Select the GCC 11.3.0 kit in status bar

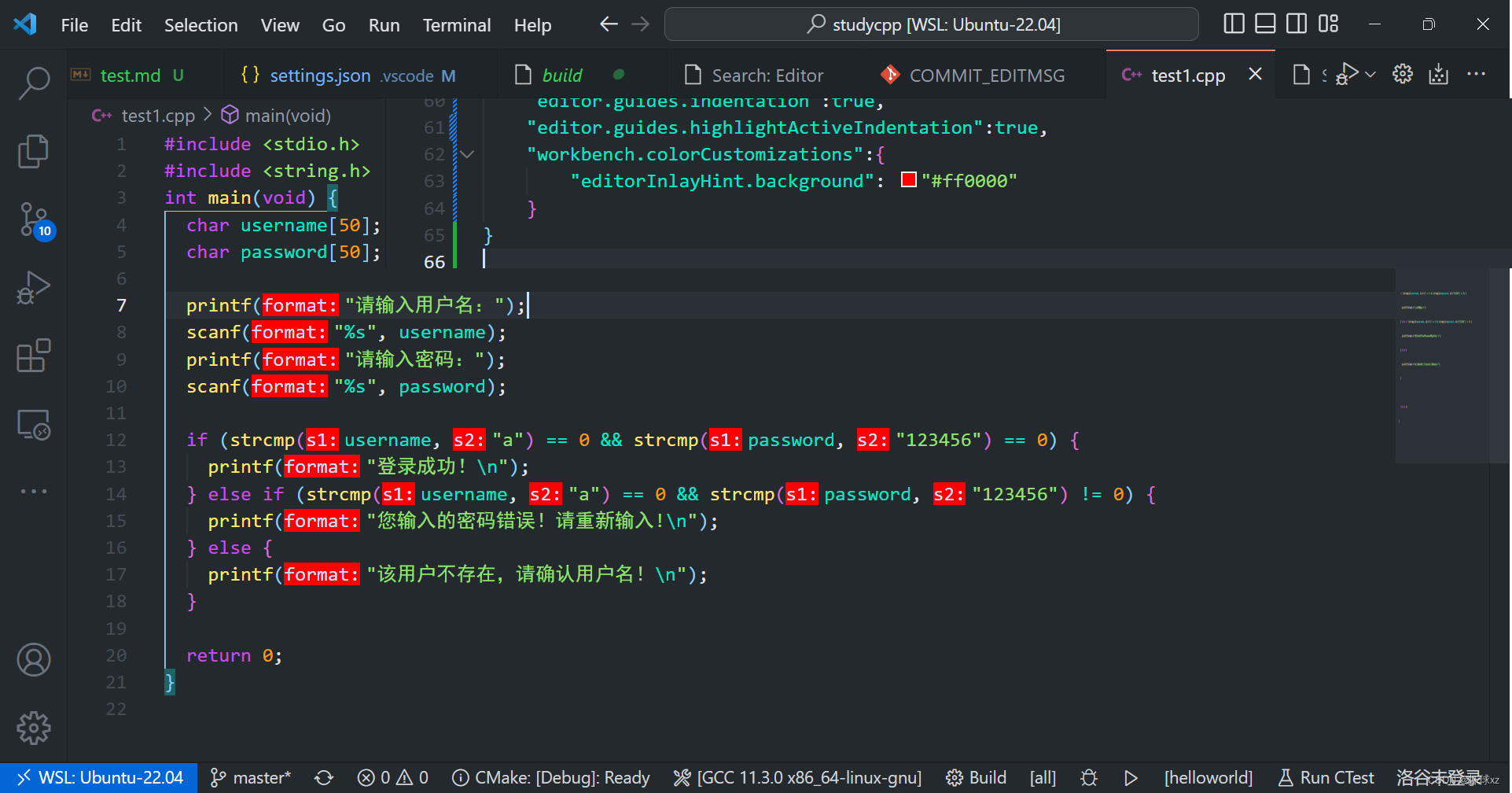(797, 778)
